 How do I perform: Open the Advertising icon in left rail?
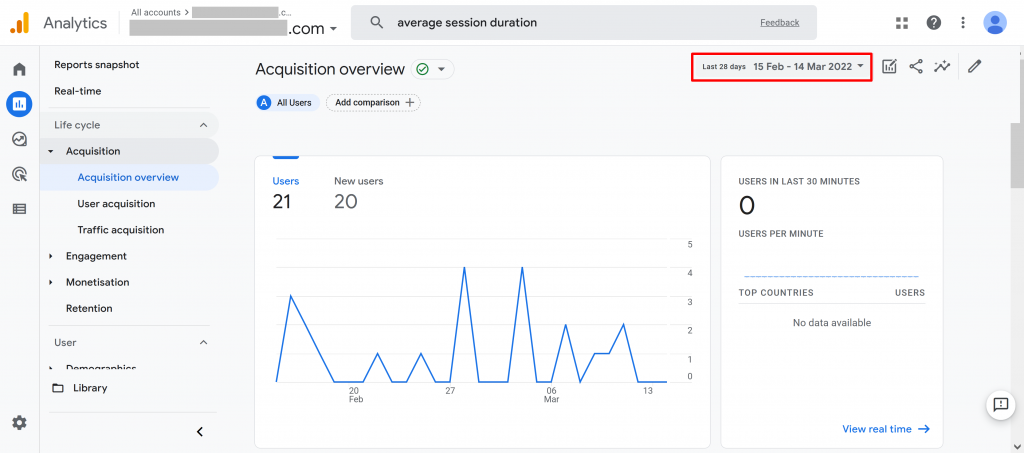click(20, 174)
